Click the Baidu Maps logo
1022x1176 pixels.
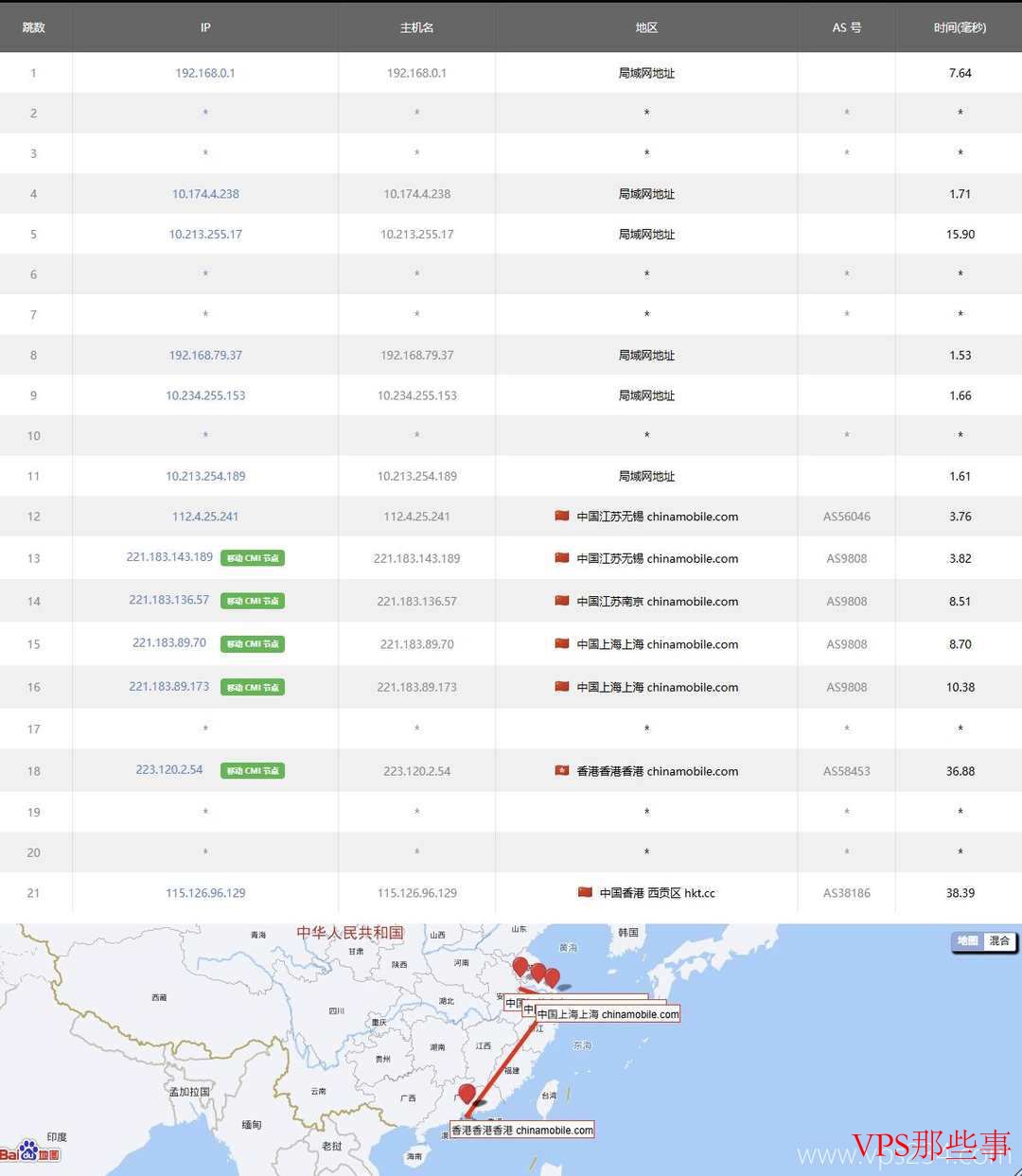tap(30, 1150)
